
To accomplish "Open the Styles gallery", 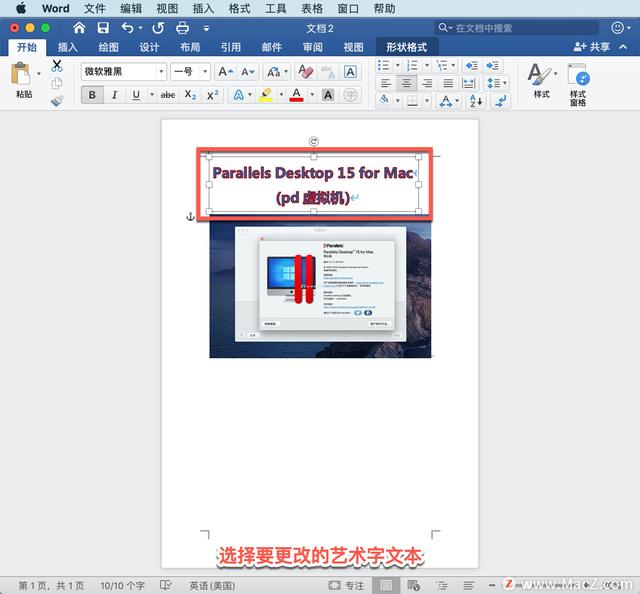I will [x=542, y=80].
